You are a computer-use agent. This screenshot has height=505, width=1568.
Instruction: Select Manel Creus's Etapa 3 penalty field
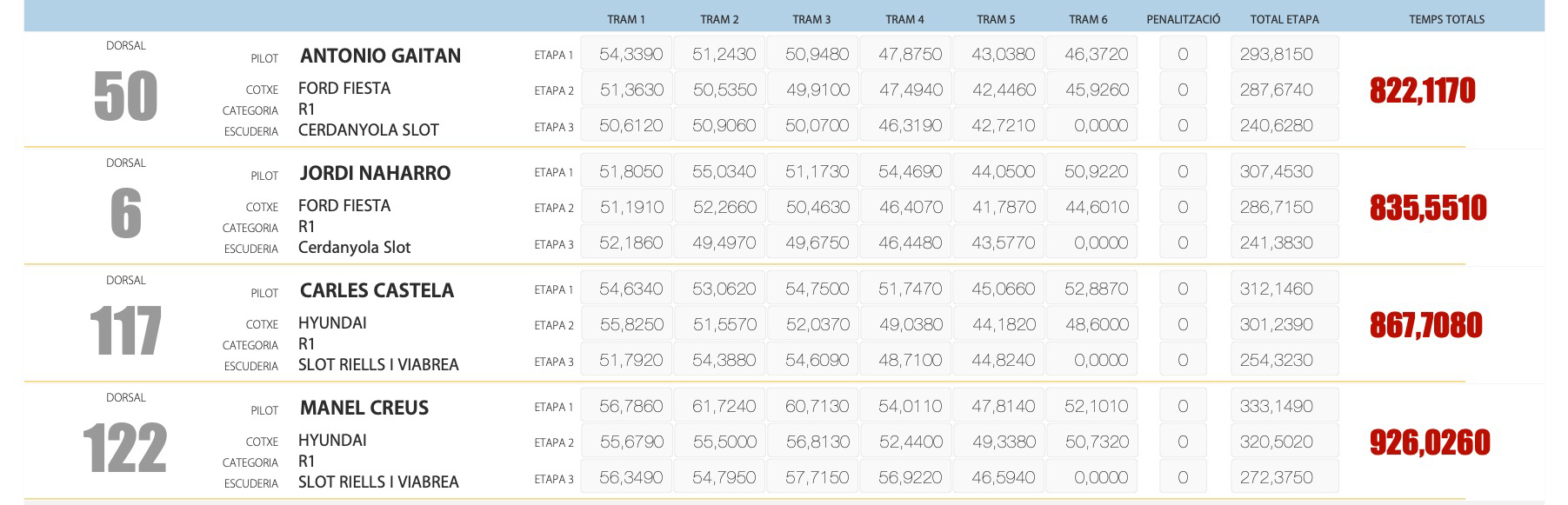(x=1183, y=478)
